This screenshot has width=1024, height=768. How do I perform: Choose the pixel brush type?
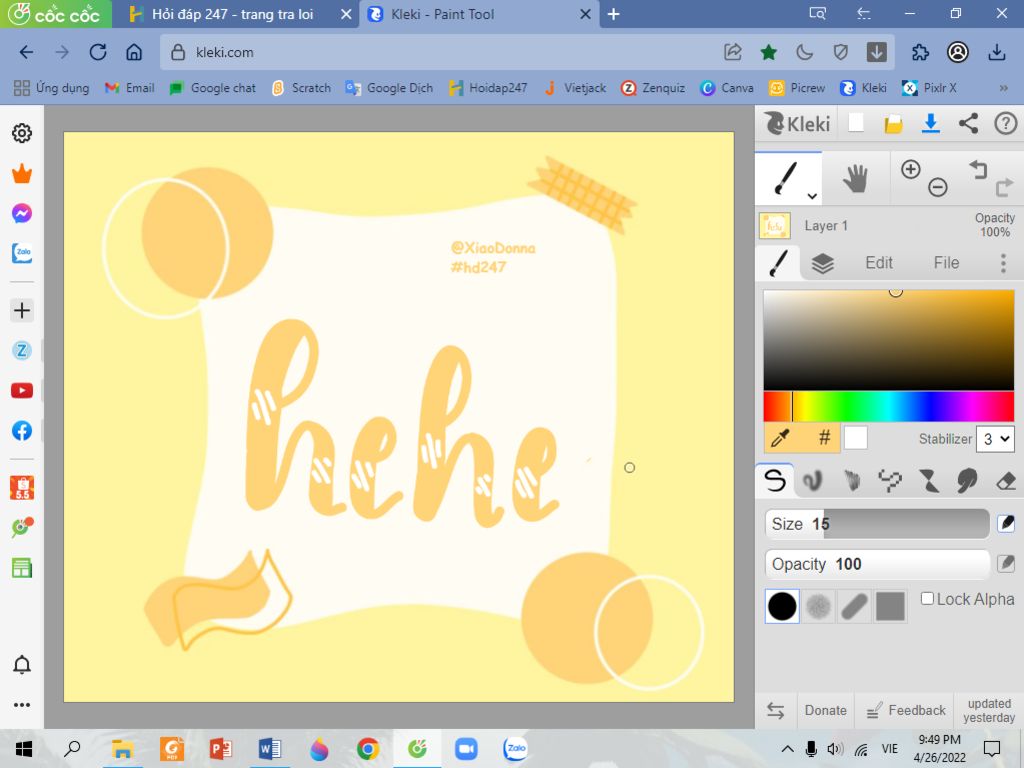tap(890, 481)
